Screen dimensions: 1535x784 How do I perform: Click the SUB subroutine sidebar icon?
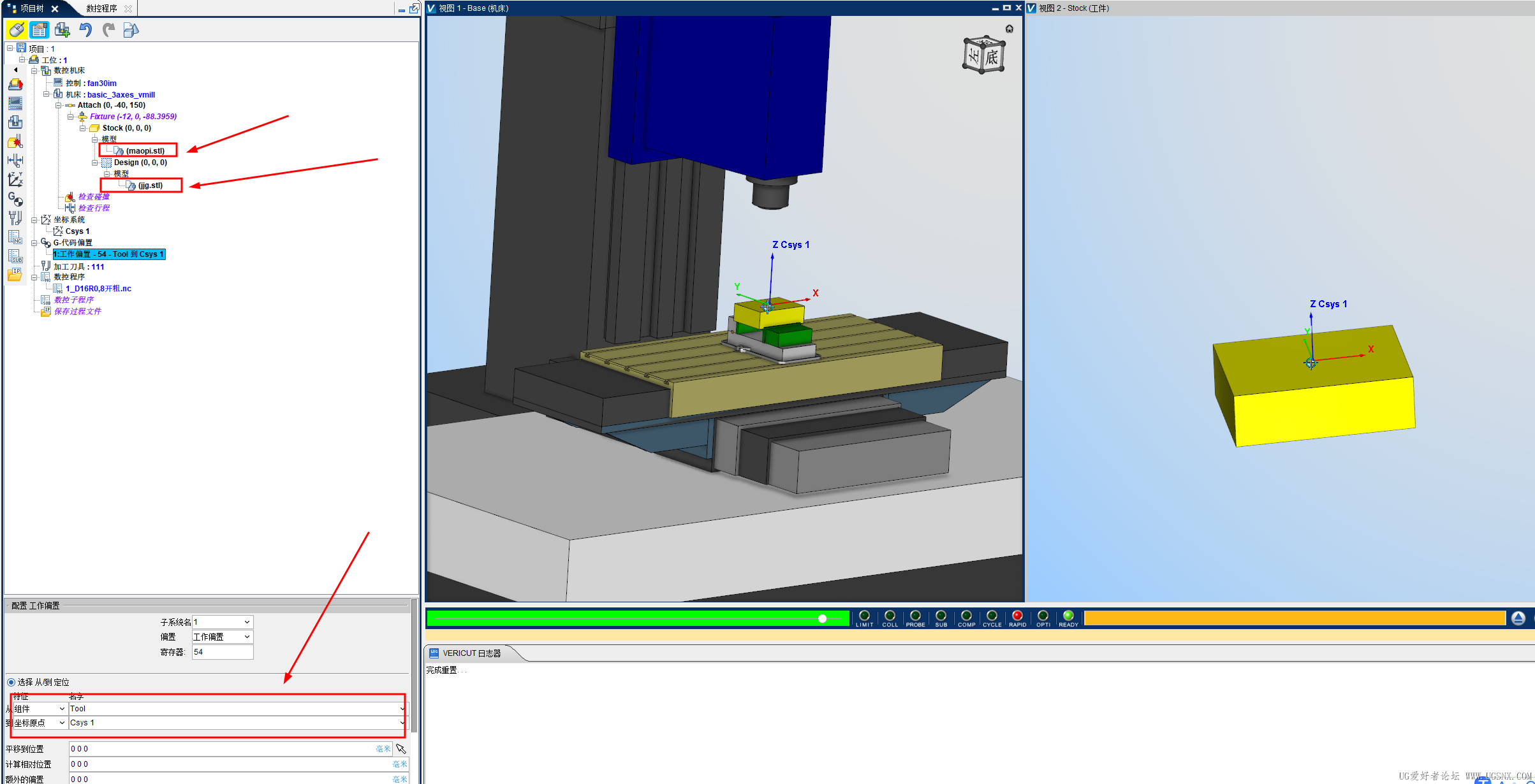[15, 256]
